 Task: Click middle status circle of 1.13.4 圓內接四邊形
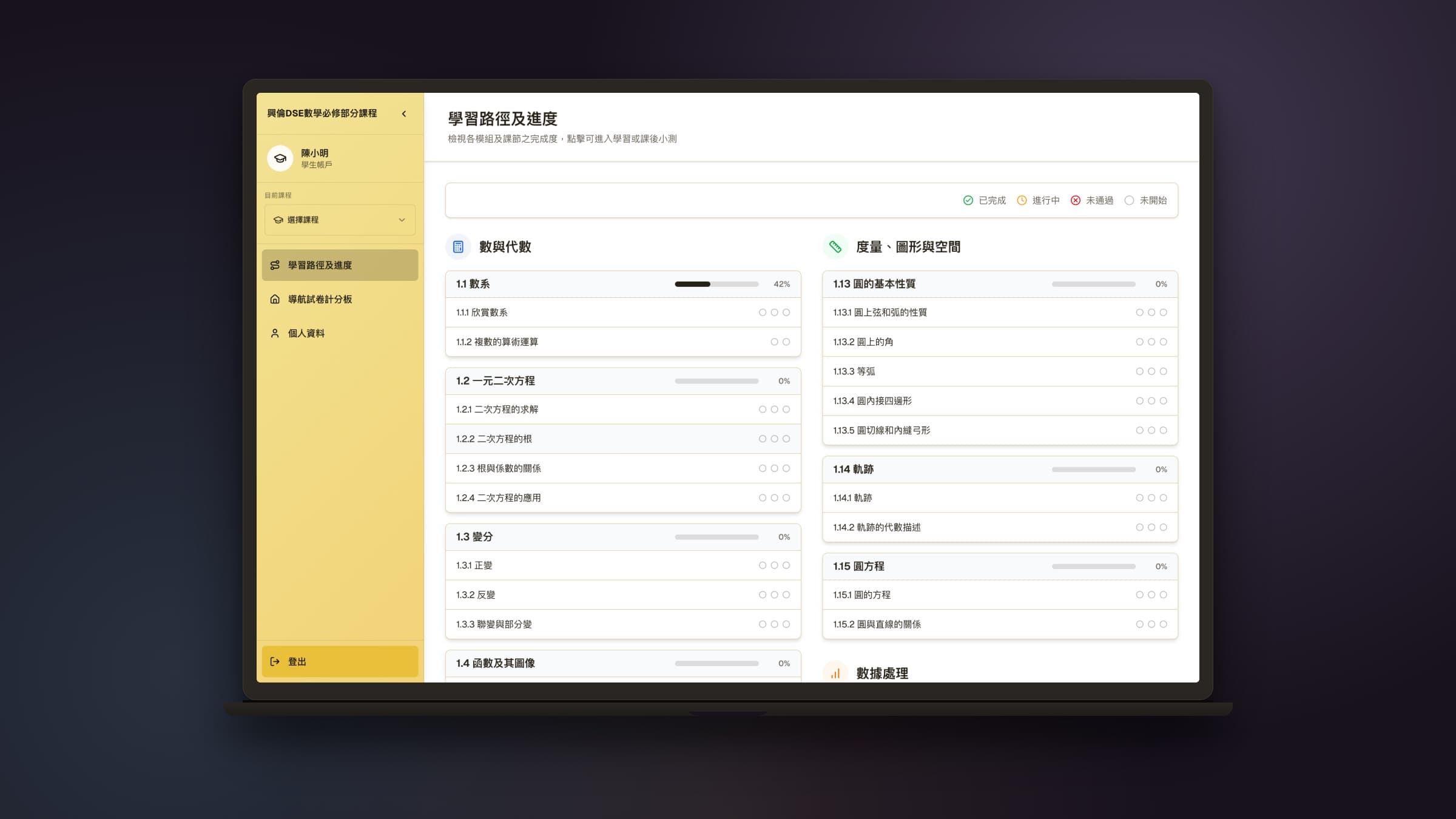point(1151,401)
